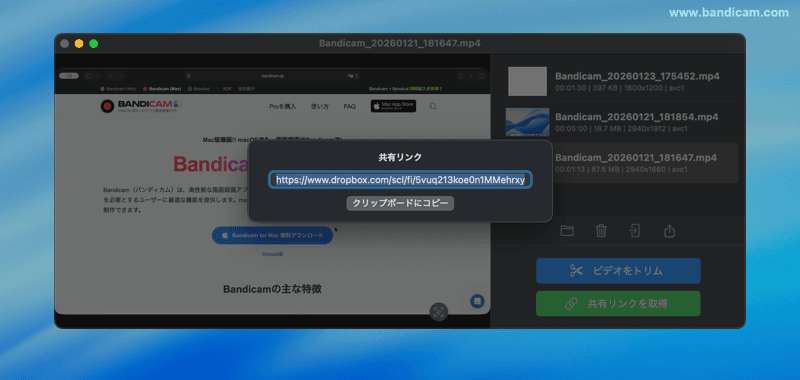The height and width of the screenshot is (380, 800).
Task: Select file name Bandicam_20260123_175452.mp4
Action: point(637,76)
